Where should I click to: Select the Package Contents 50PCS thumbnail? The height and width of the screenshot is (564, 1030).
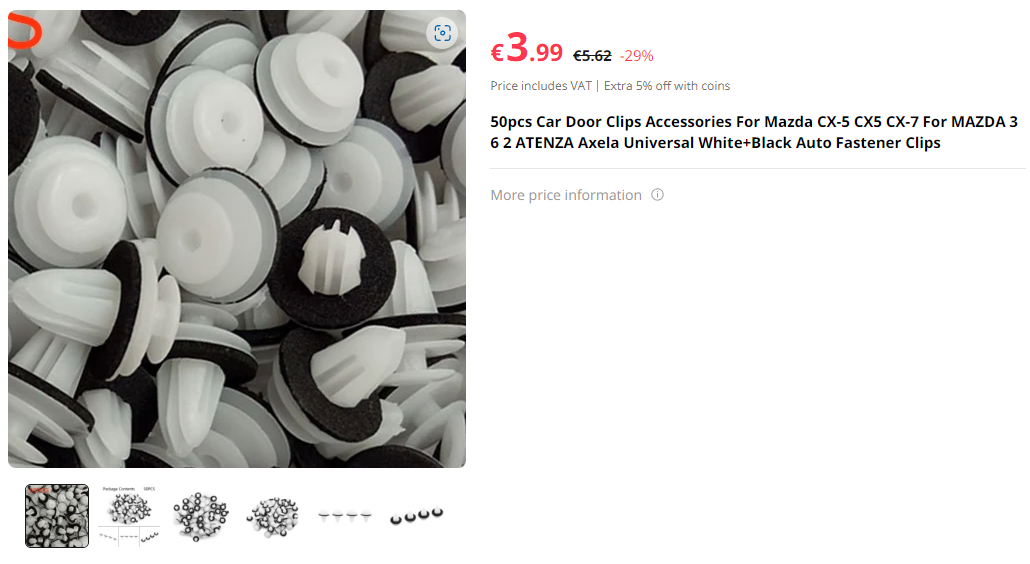pos(129,516)
